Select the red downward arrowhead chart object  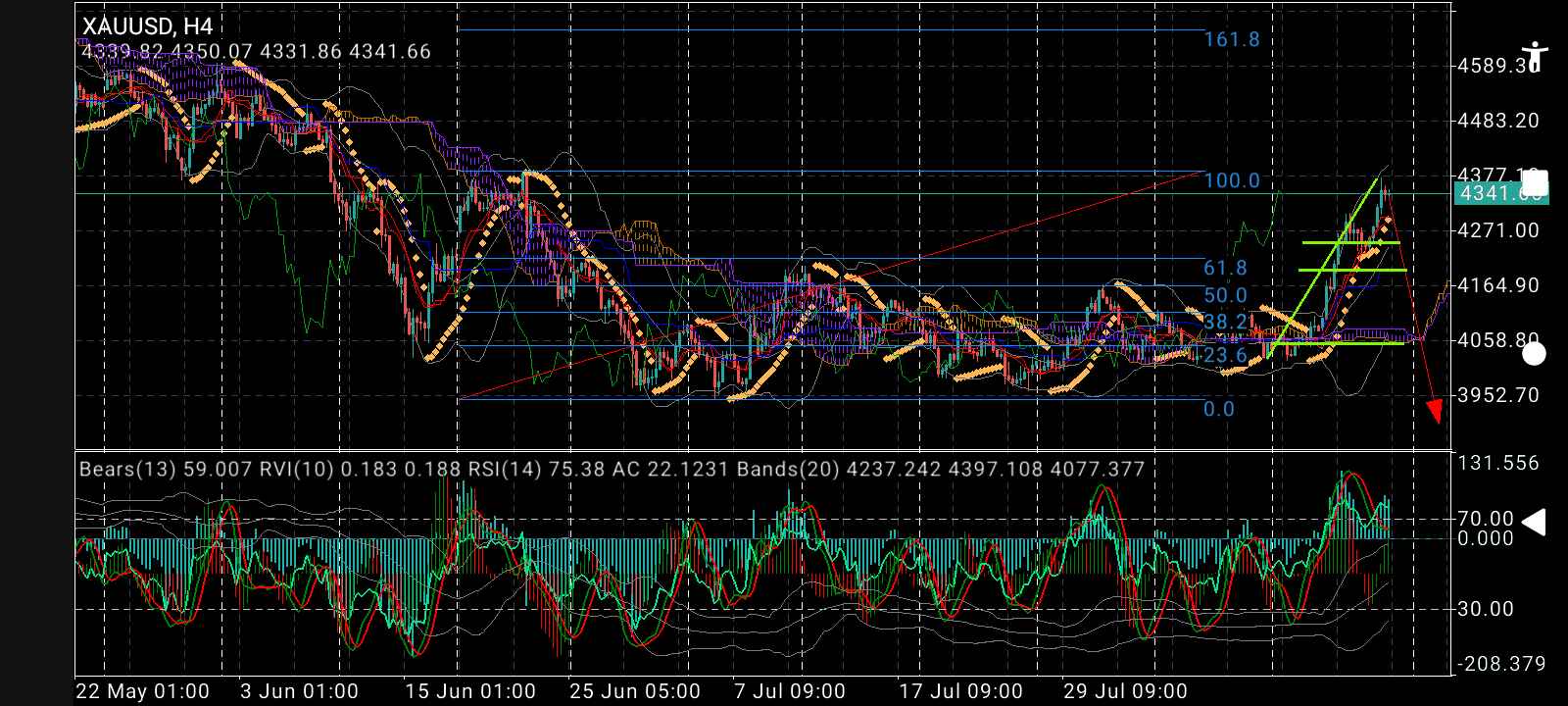[x=1435, y=412]
